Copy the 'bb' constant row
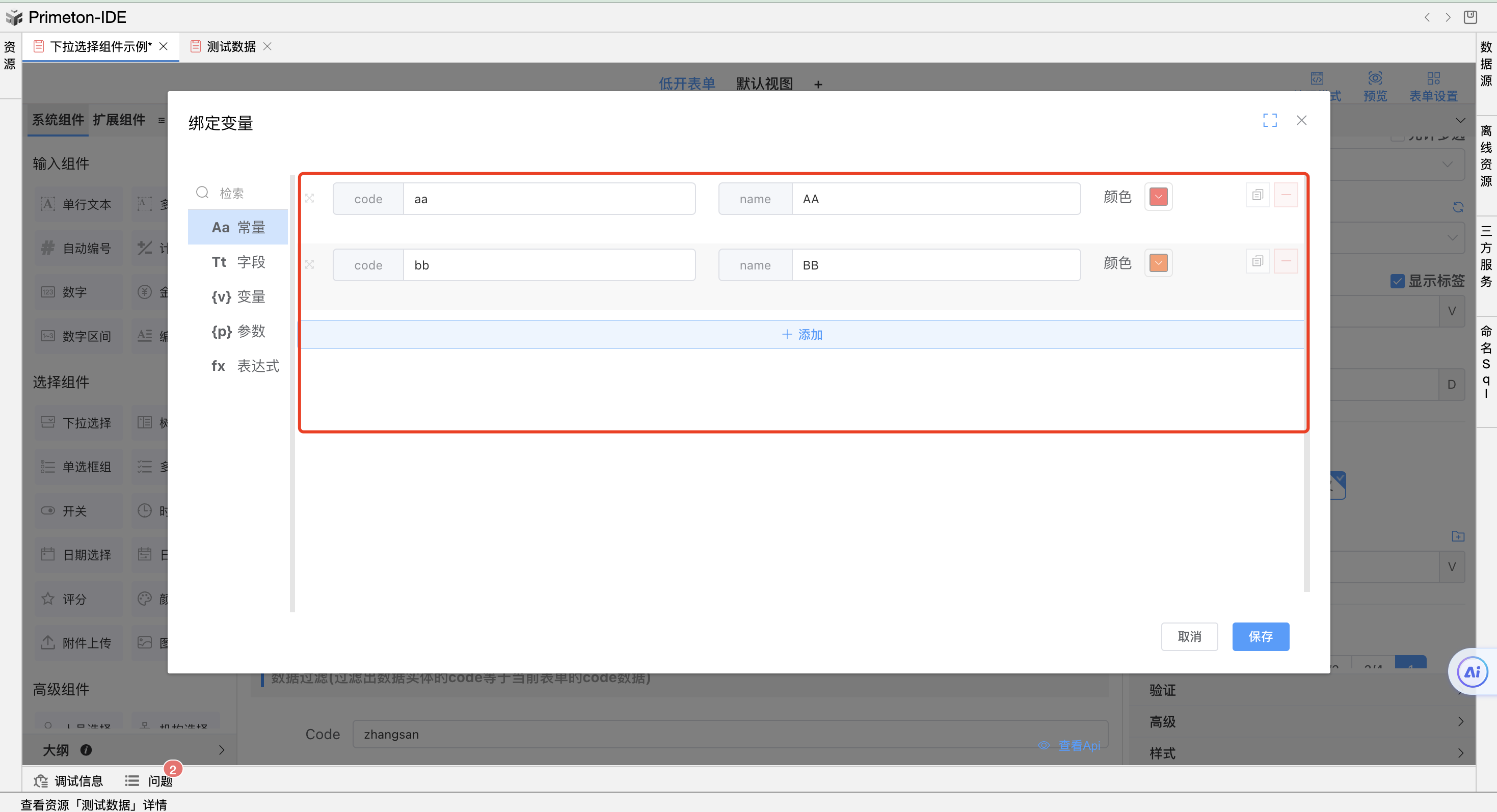 1258,261
